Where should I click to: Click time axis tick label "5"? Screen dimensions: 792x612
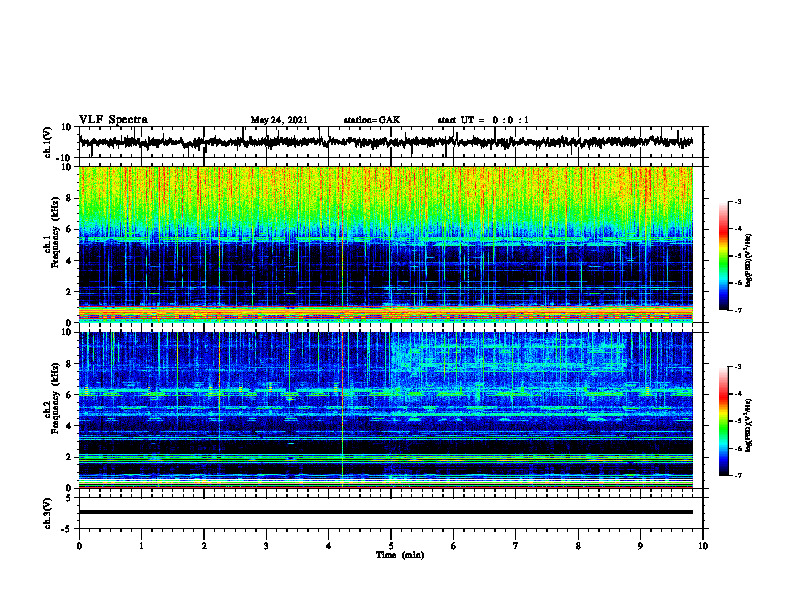pyautogui.click(x=391, y=546)
